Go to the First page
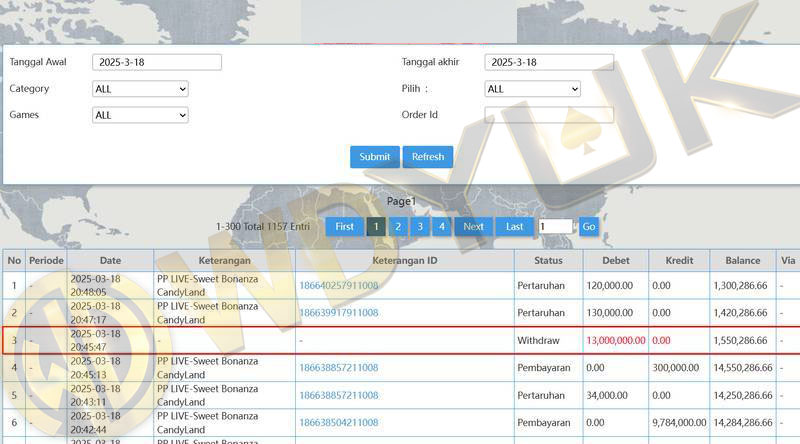800x444 pixels. (x=344, y=227)
